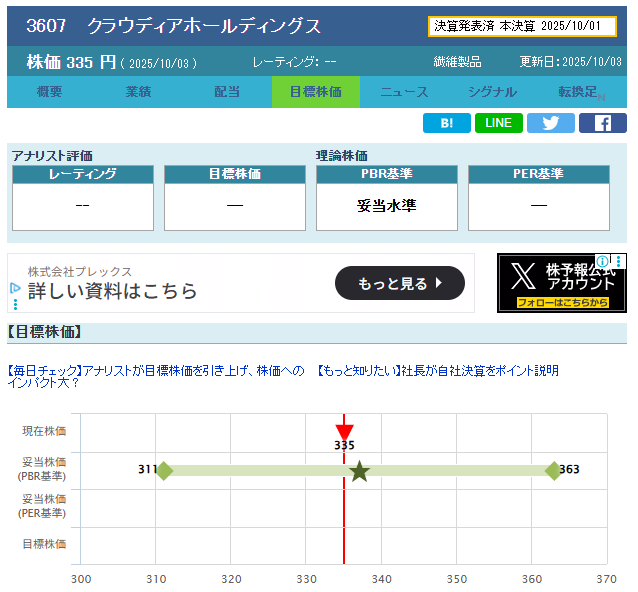
Task: Open the 配当 tab
Action: tap(227, 92)
